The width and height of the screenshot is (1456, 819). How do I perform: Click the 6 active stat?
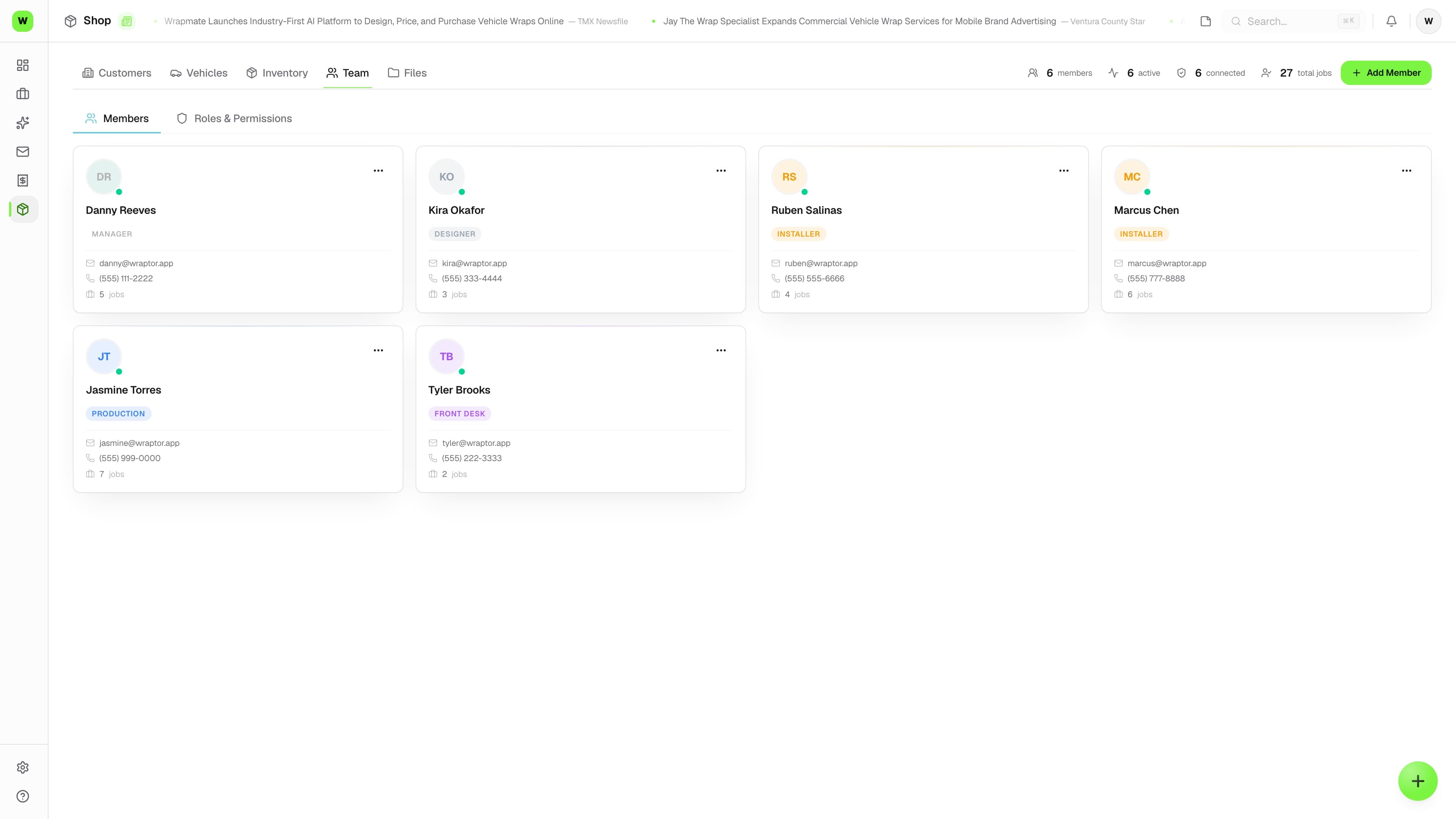[1134, 73]
